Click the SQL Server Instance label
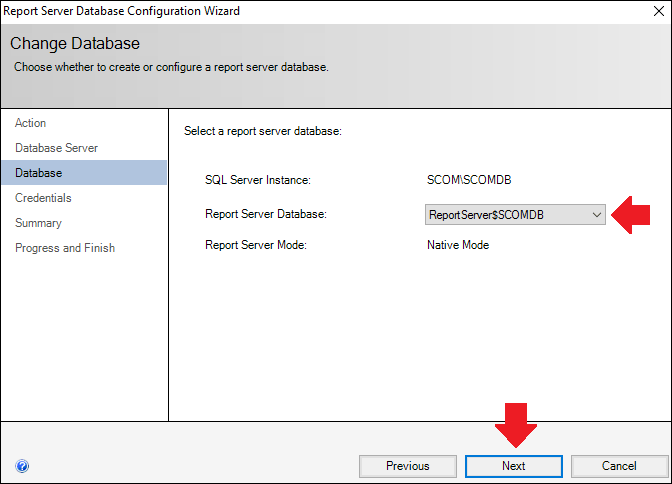Viewport: 672px width, 484px height. pyautogui.click(x=258, y=180)
